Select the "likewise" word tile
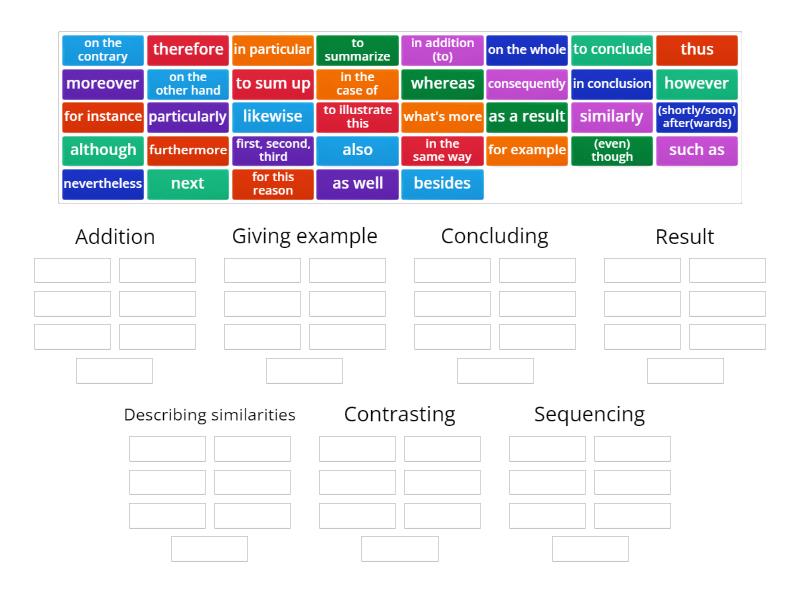The height and width of the screenshot is (600, 800). (272, 117)
